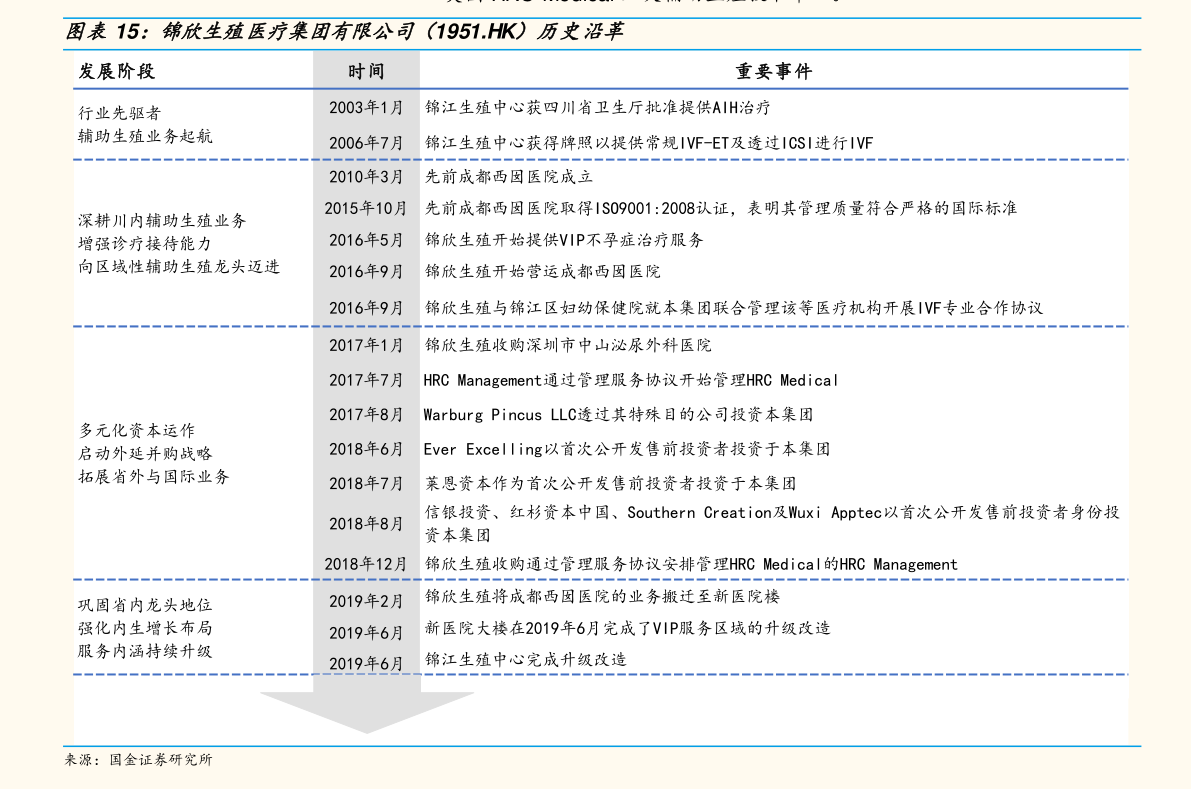The height and width of the screenshot is (789, 1191).
Task: Click stage text 服务内涵持续升级
Action: coord(145,652)
